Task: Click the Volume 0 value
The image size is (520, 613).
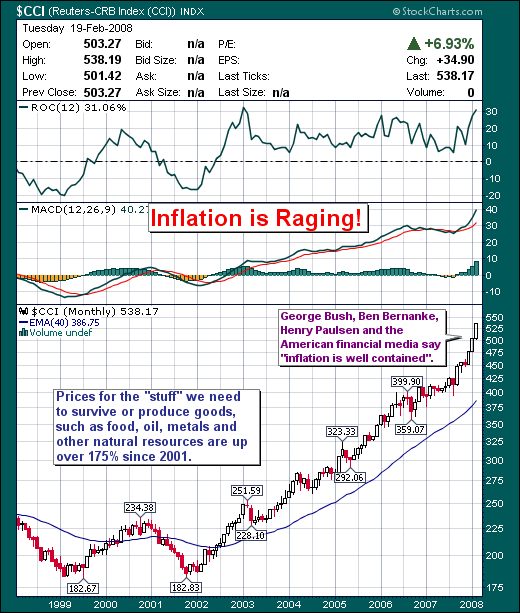Action: click(471, 92)
